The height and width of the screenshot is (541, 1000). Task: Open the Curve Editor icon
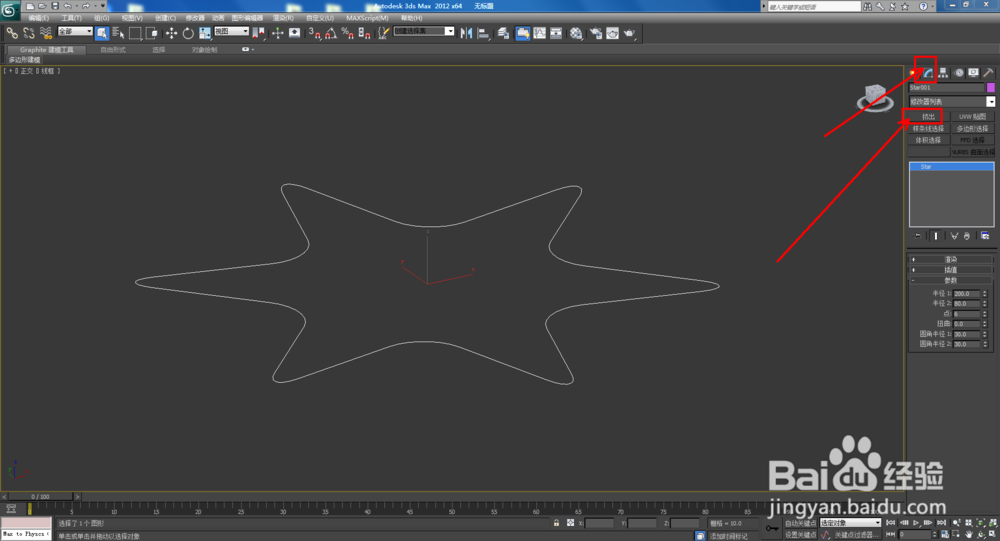[540, 33]
